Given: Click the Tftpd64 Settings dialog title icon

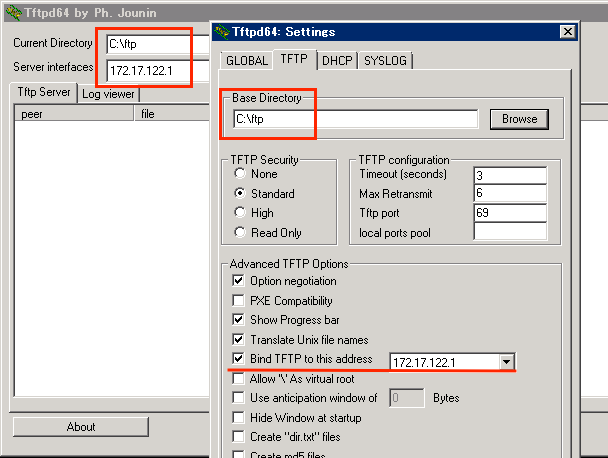Looking at the screenshot, I should click(x=222, y=32).
